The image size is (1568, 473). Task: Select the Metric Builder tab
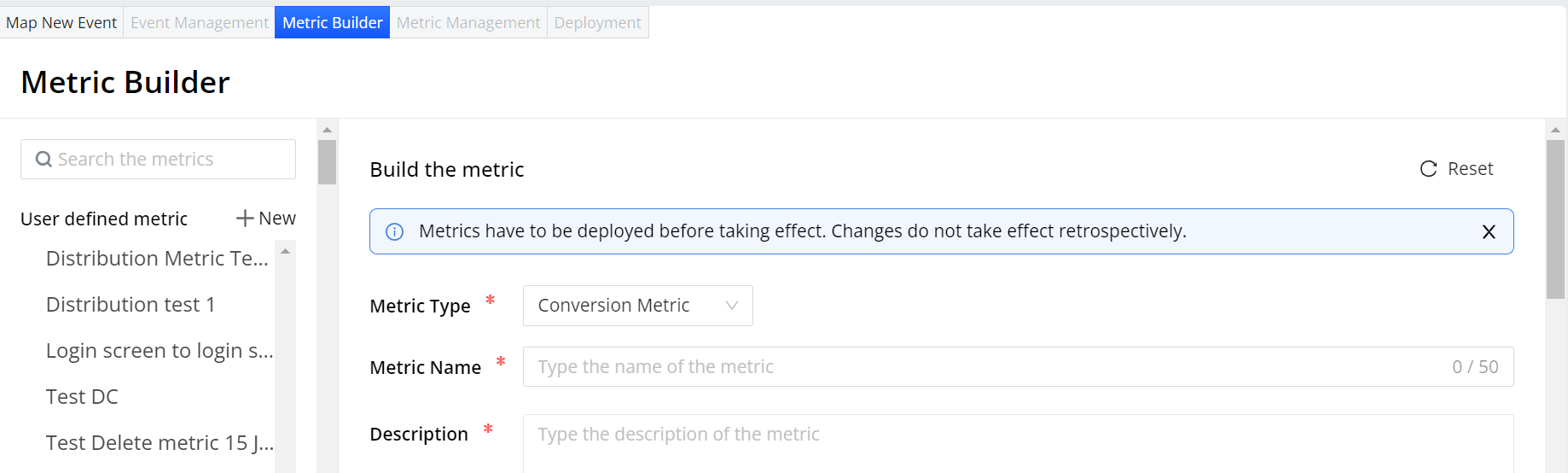pyautogui.click(x=332, y=23)
